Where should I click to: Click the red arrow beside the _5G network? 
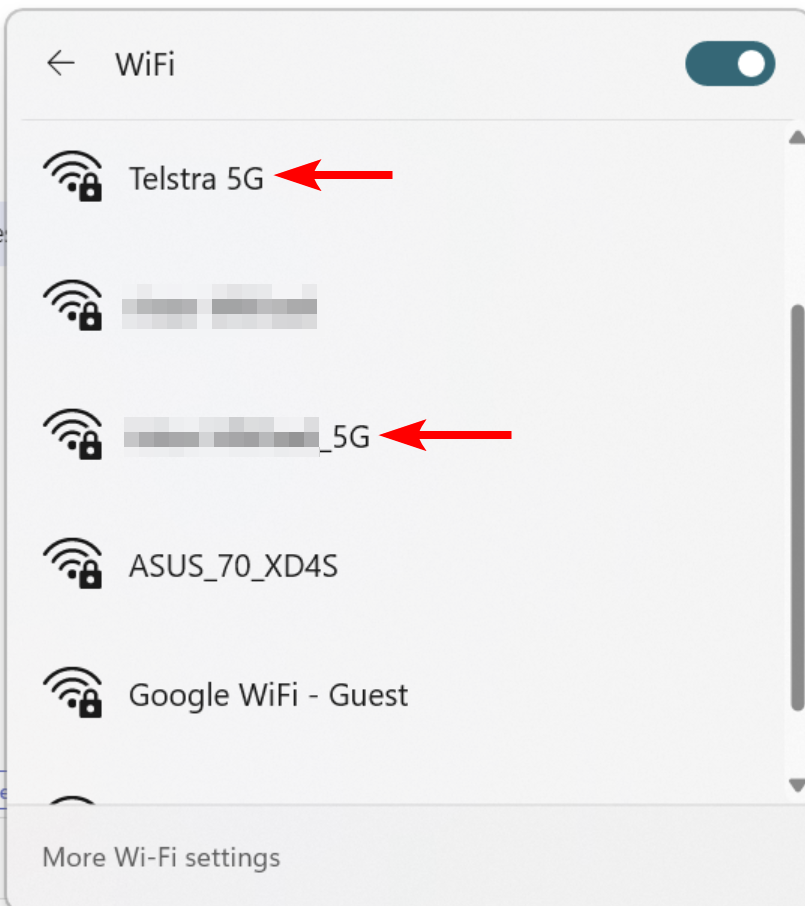pyautogui.click(x=446, y=435)
